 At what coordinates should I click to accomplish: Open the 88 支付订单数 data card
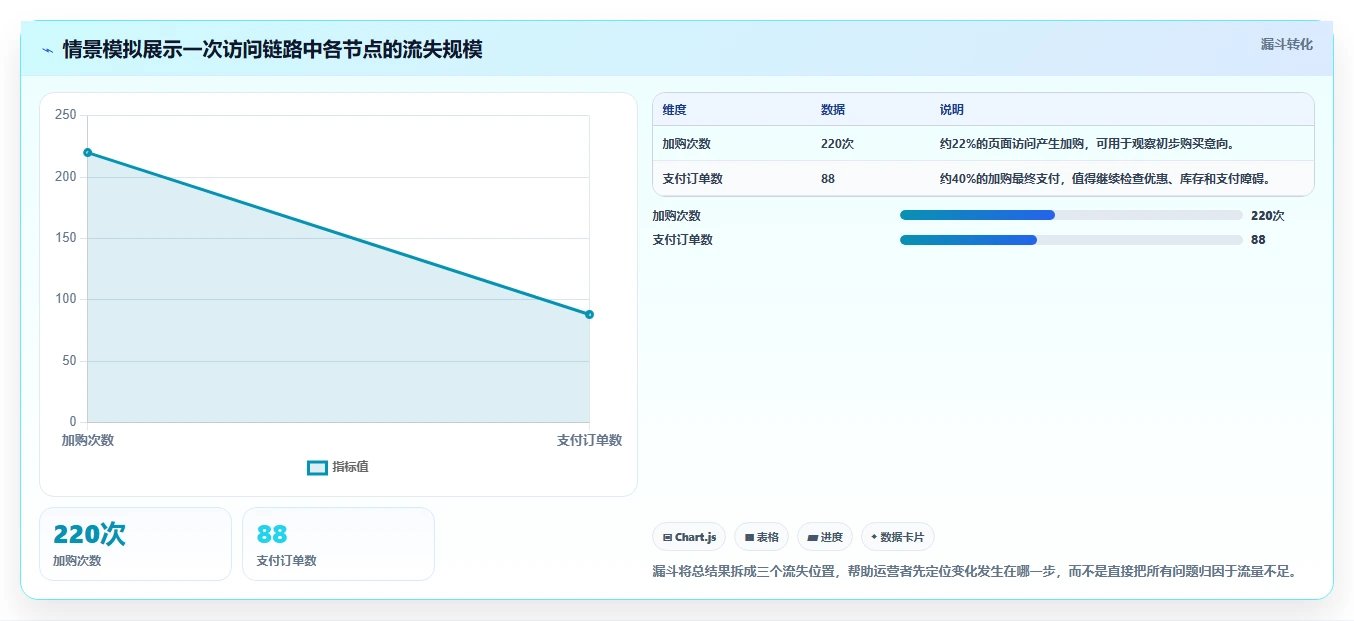[x=338, y=544]
